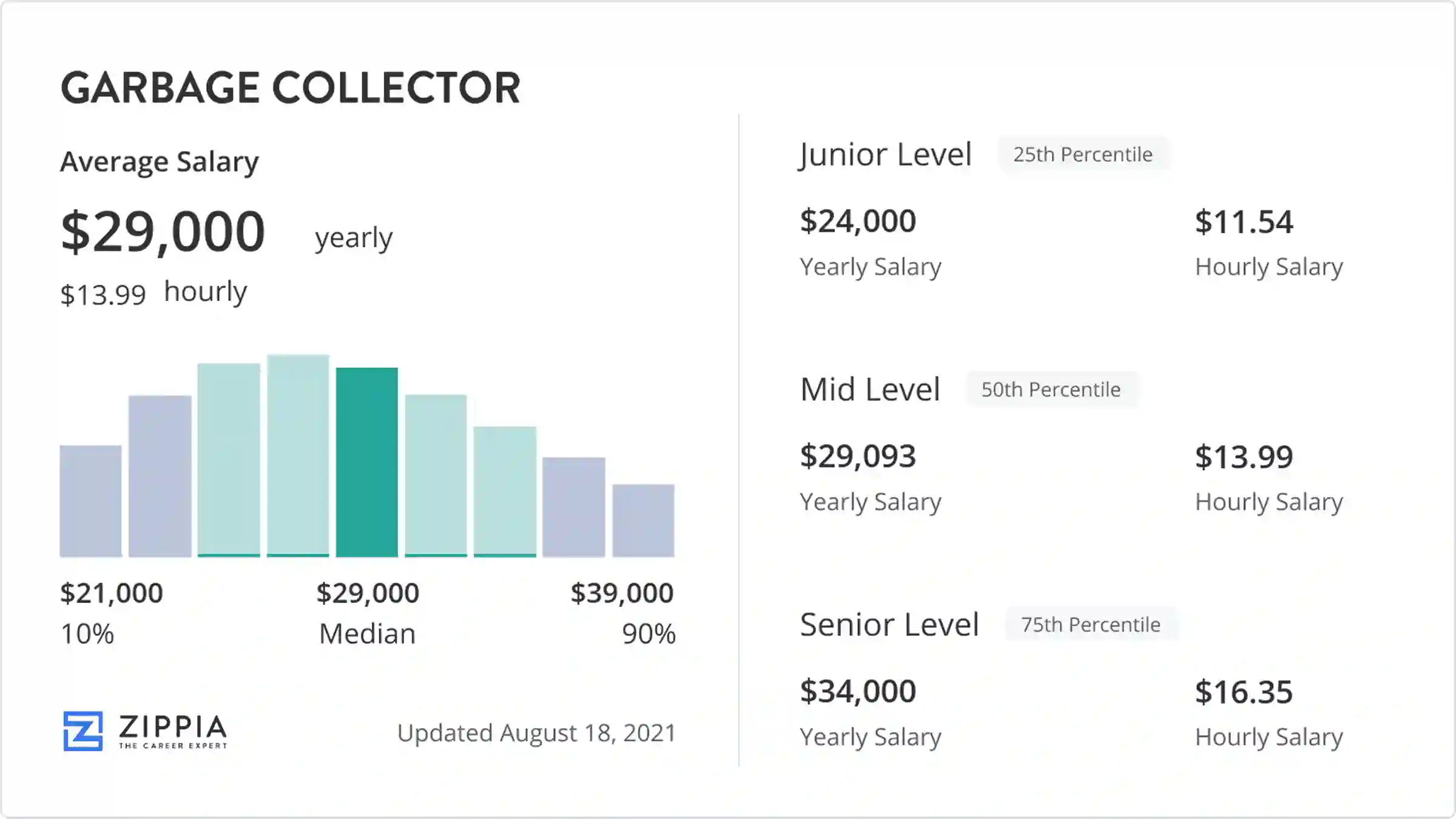1456x819 pixels.
Task: Select the 50th Percentile badge
Action: click(1051, 389)
